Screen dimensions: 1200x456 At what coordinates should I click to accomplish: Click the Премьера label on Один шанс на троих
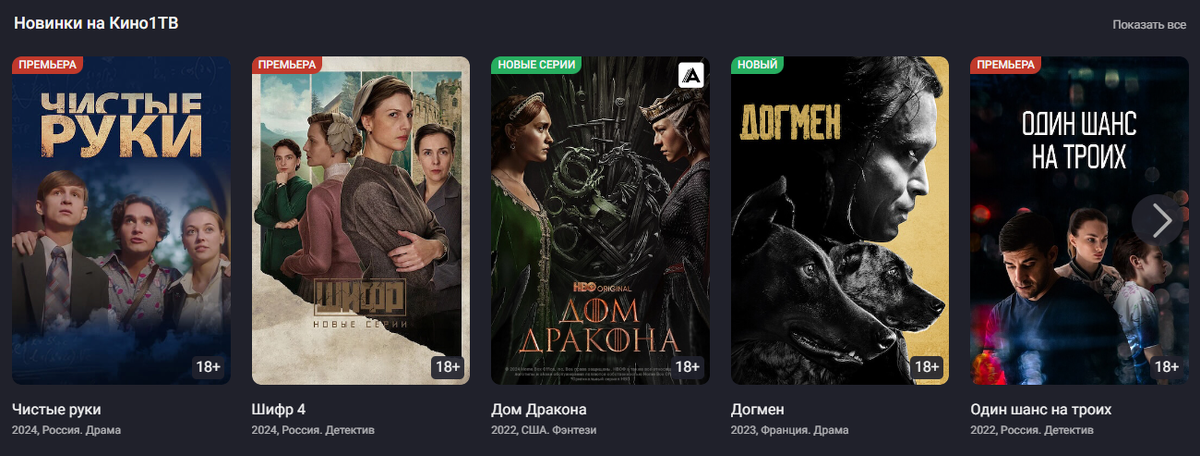pyautogui.click(x=1007, y=64)
